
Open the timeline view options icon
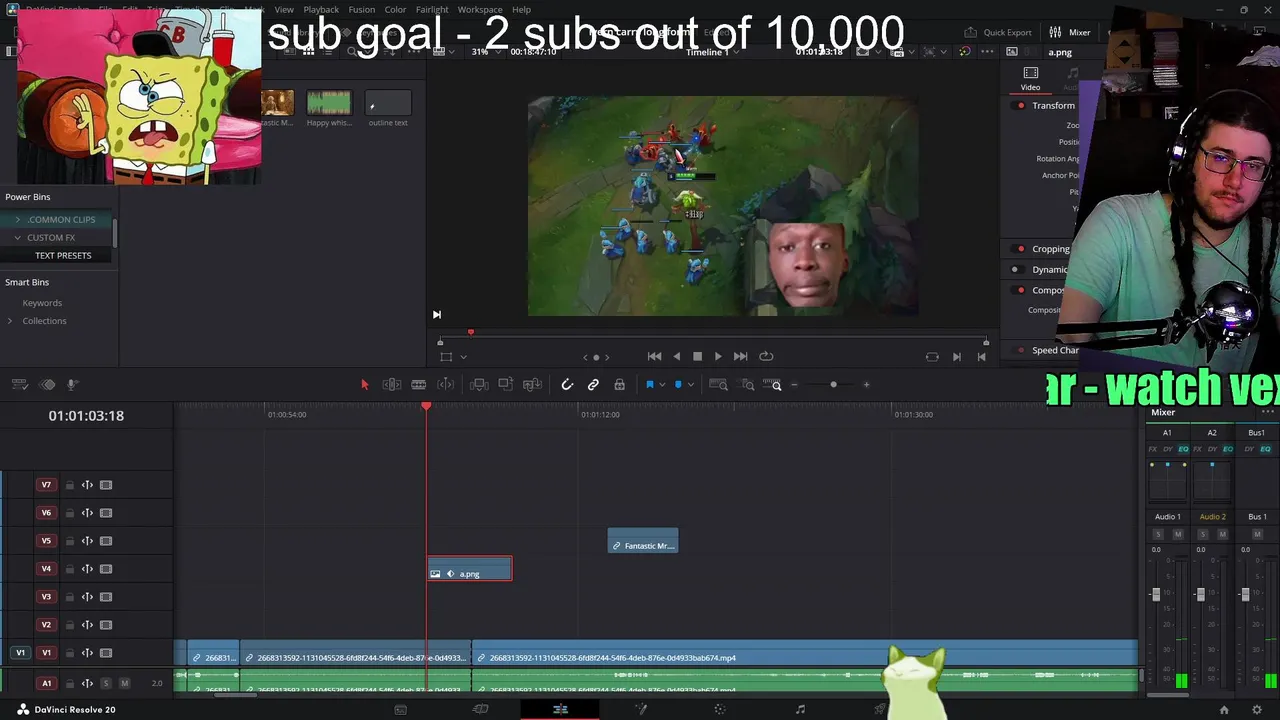pyautogui.click(x=19, y=385)
